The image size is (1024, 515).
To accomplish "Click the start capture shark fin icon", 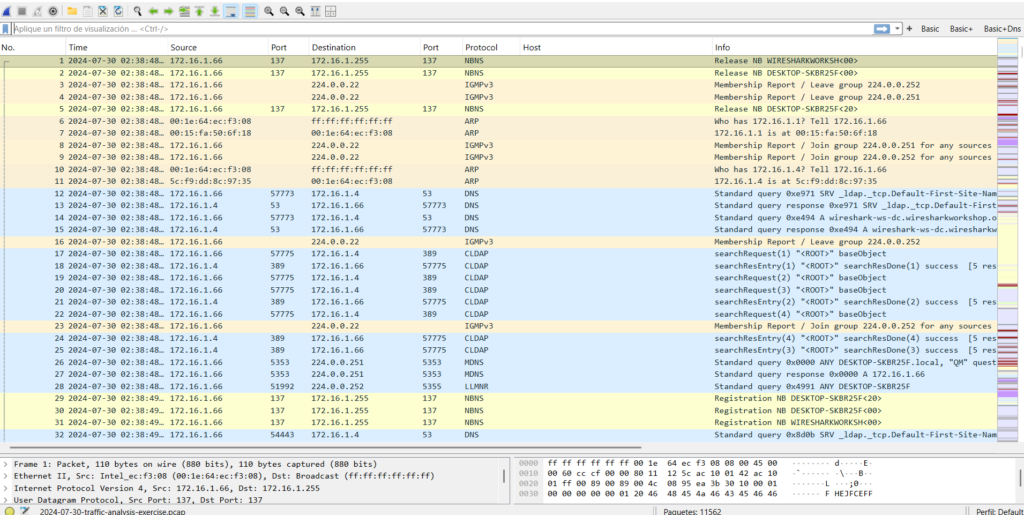I will tap(7, 11).
